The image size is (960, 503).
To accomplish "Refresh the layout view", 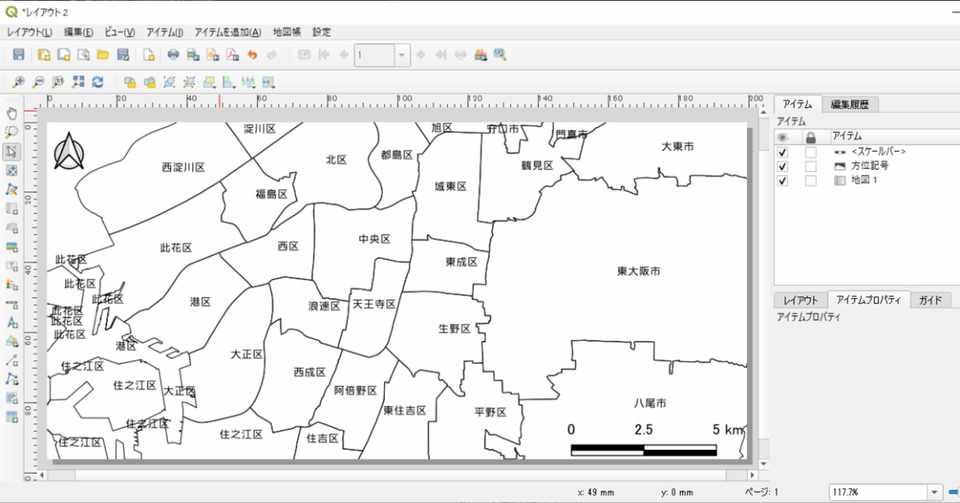I will [97, 82].
